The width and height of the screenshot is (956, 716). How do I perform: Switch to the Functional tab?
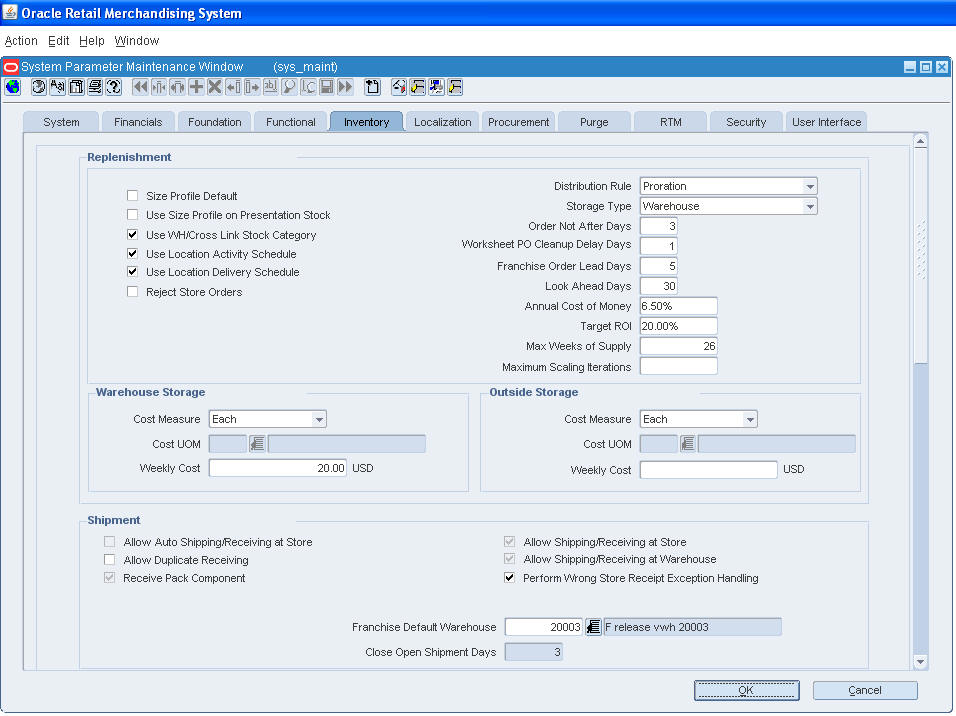click(x=291, y=122)
